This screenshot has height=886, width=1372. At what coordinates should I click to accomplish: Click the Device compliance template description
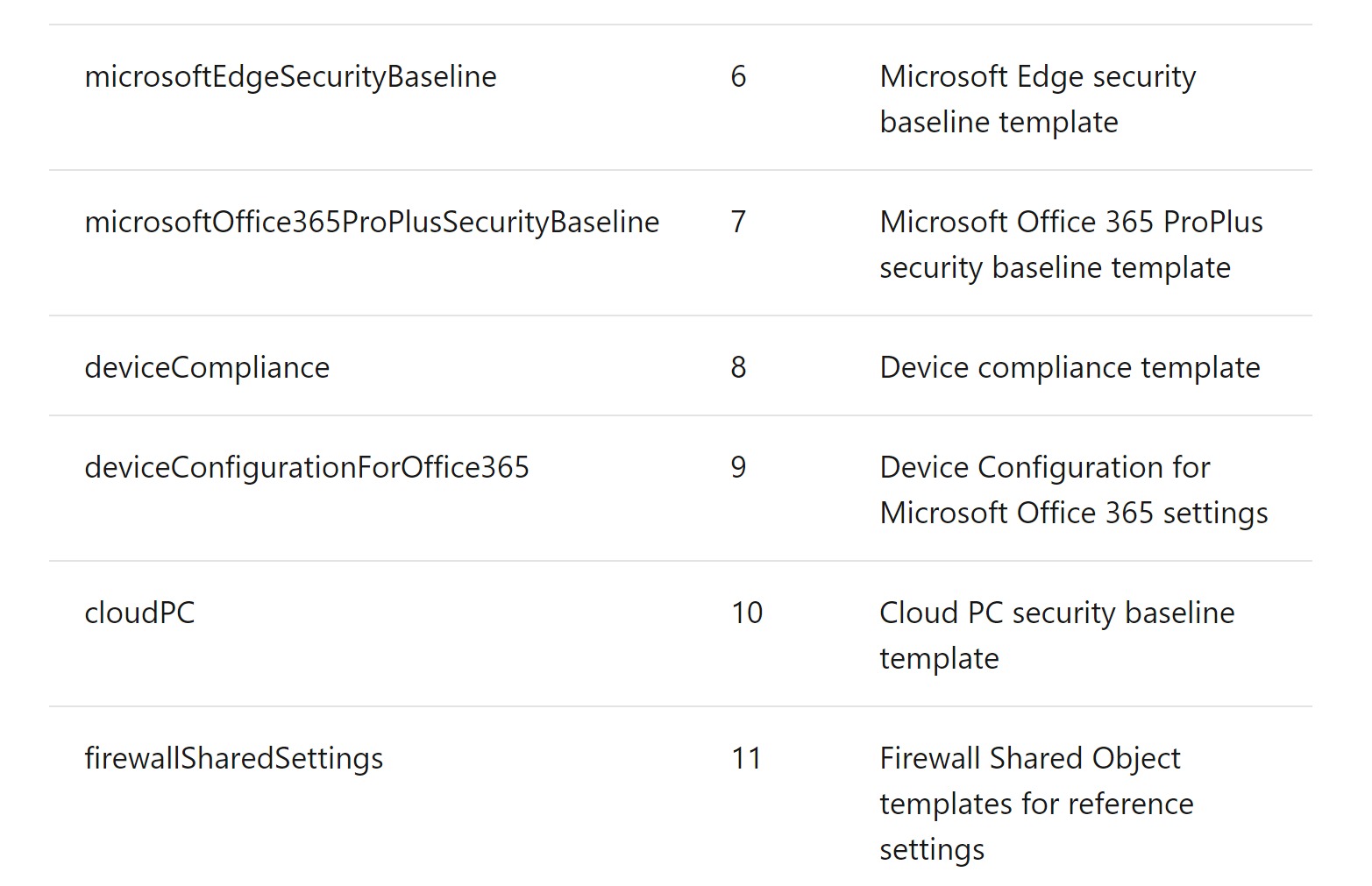click(x=1070, y=368)
